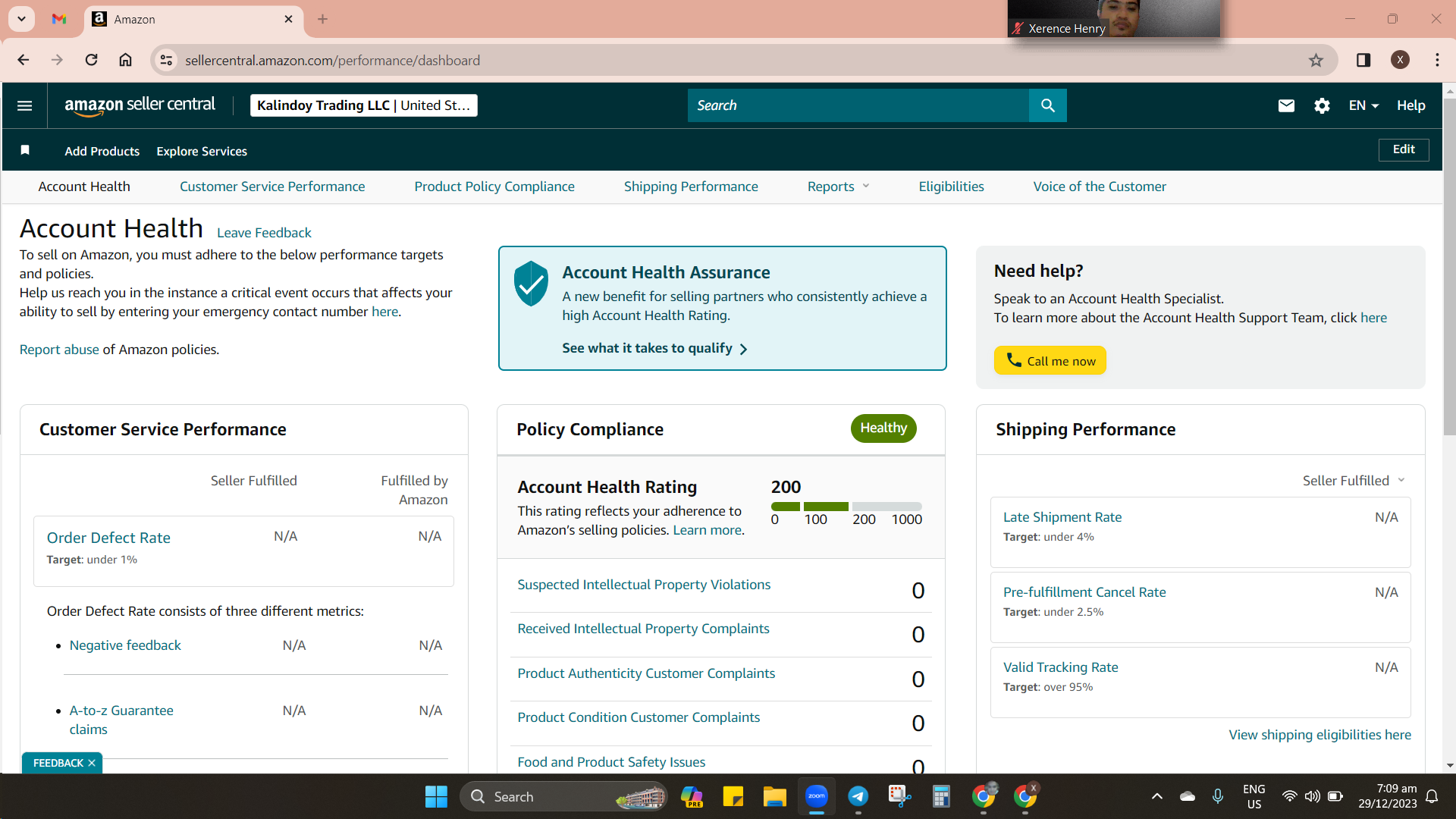Open Product Authenticity Customer Complaints

click(x=646, y=673)
